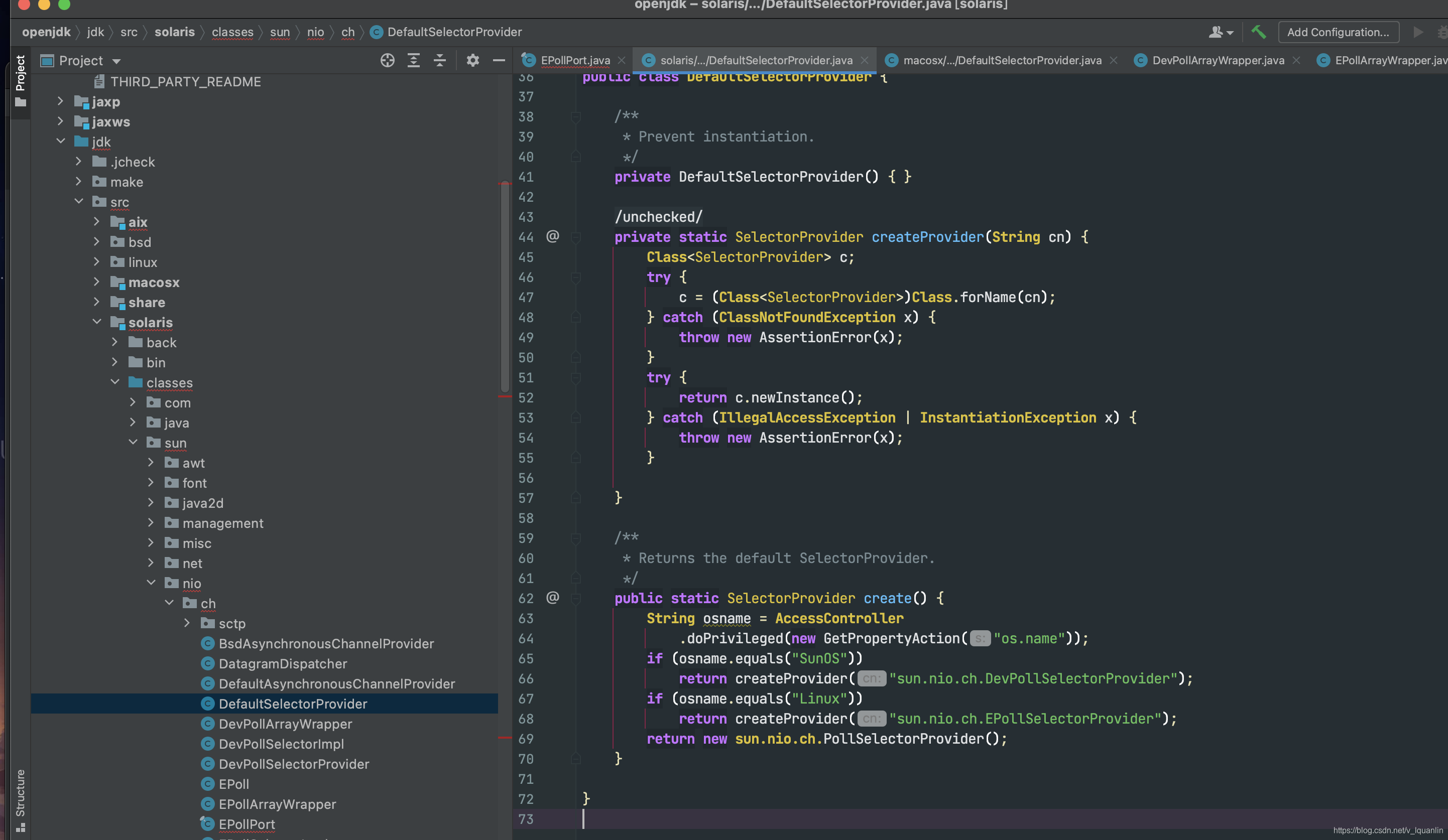
Task: Collapse the solaris folder
Action: pyautogui.click(x=96, y=322)
